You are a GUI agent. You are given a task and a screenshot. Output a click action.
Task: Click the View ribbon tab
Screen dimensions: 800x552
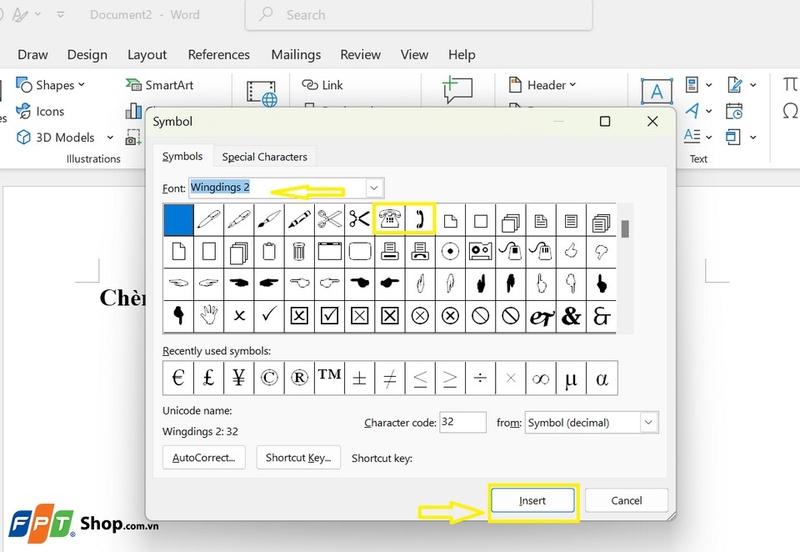[x=414, y=55]
